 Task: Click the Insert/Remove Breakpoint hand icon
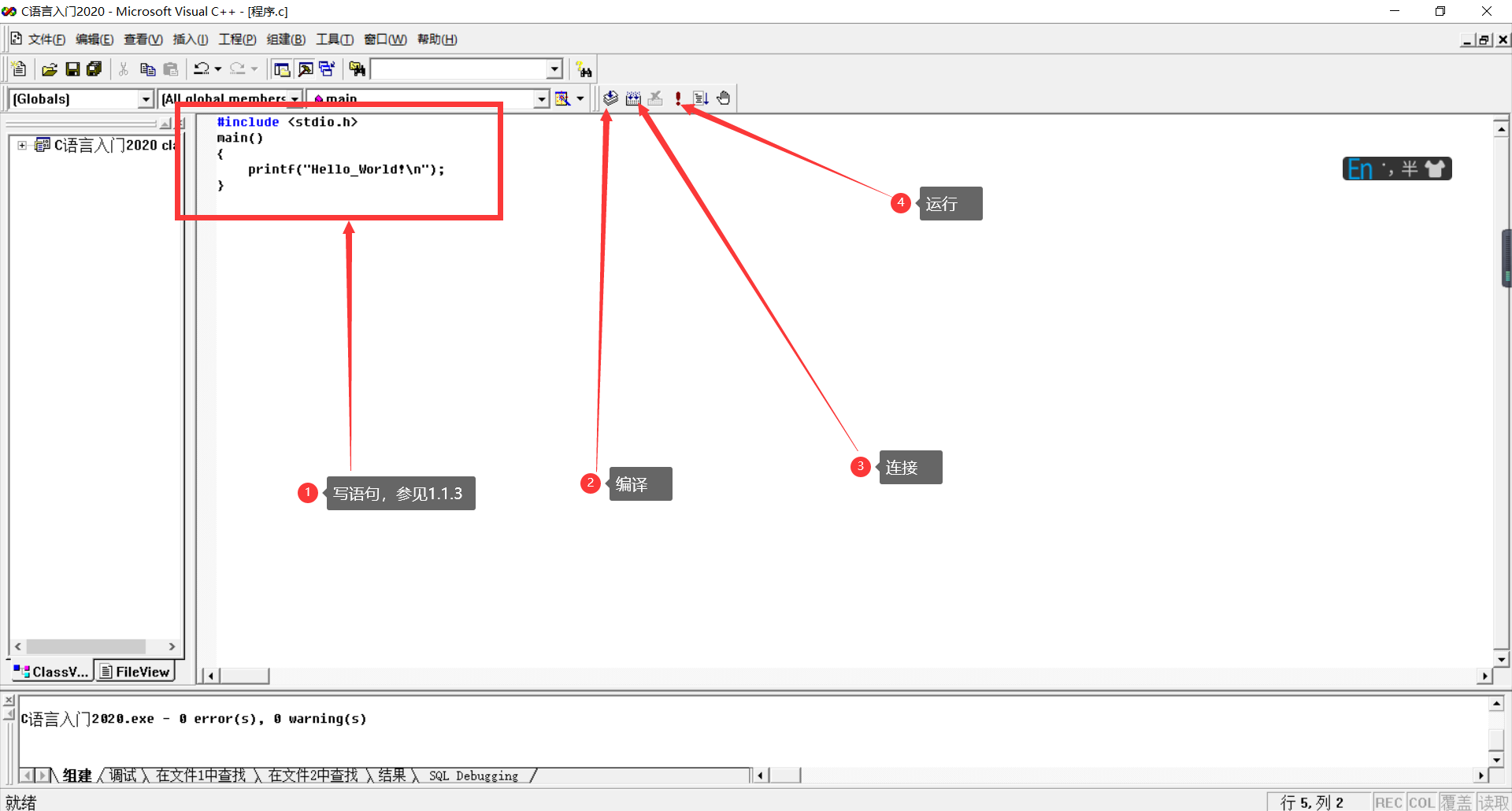(x=724, y=98)
